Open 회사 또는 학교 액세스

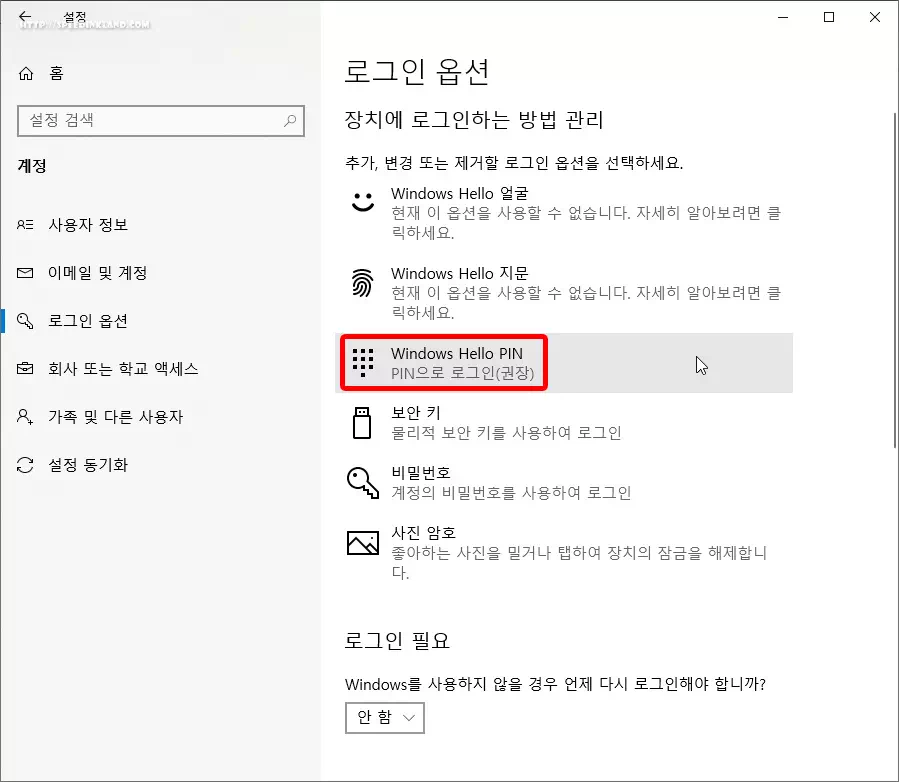(x=123, y=368)
